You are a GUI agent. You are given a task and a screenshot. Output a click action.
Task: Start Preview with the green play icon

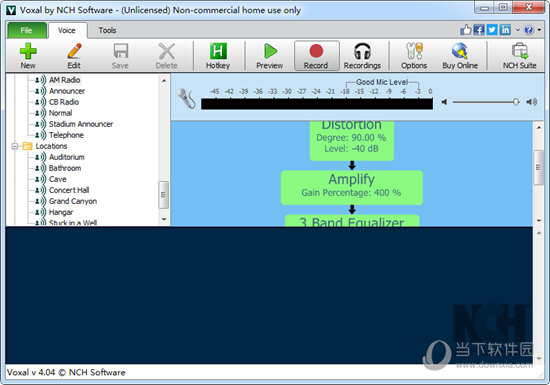pyautogui.click(x=269, y=56)
